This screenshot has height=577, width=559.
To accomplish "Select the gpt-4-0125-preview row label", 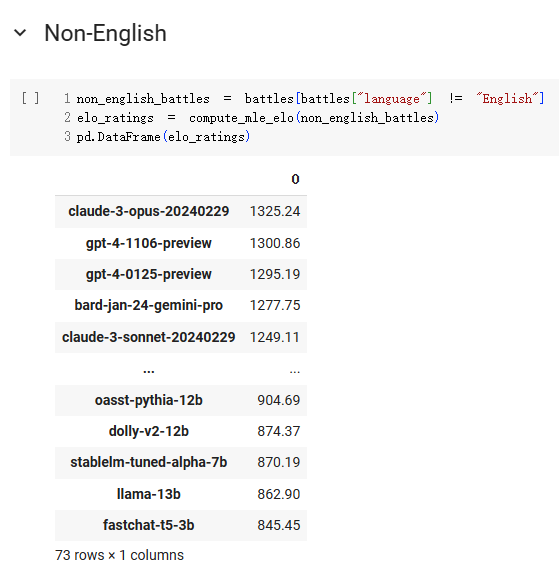I will pos(149,274).
